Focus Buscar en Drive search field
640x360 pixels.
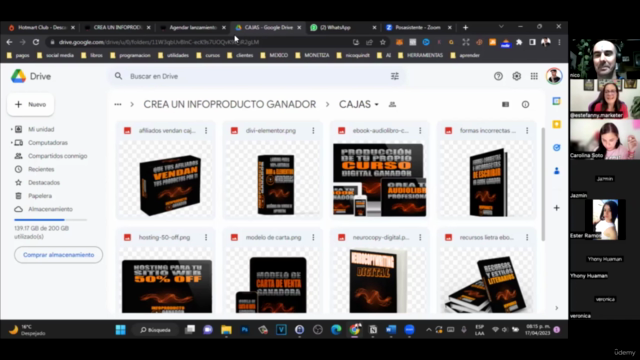[x=257, y=76]
